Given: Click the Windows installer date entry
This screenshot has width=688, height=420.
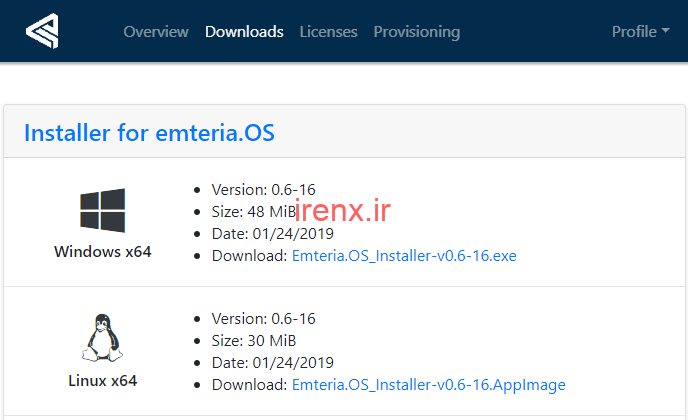Looking at the screenshot, I should (272, 234).
